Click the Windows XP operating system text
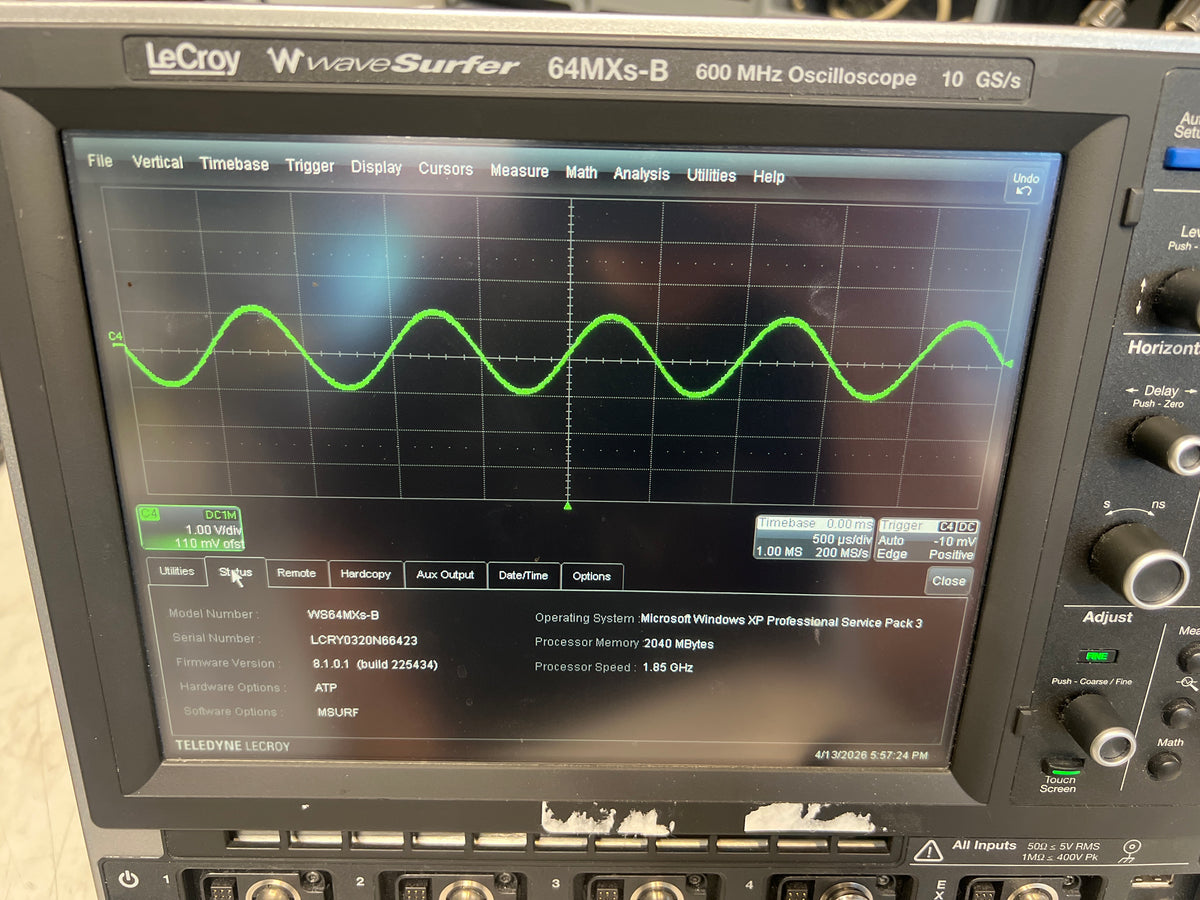The image size is (1200, 900). pyautogui.click(x=781, y=621)
